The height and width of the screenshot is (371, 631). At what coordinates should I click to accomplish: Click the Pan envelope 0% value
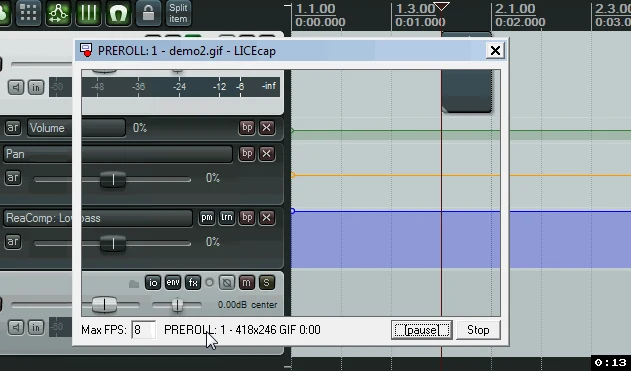(x=212, y=178)
